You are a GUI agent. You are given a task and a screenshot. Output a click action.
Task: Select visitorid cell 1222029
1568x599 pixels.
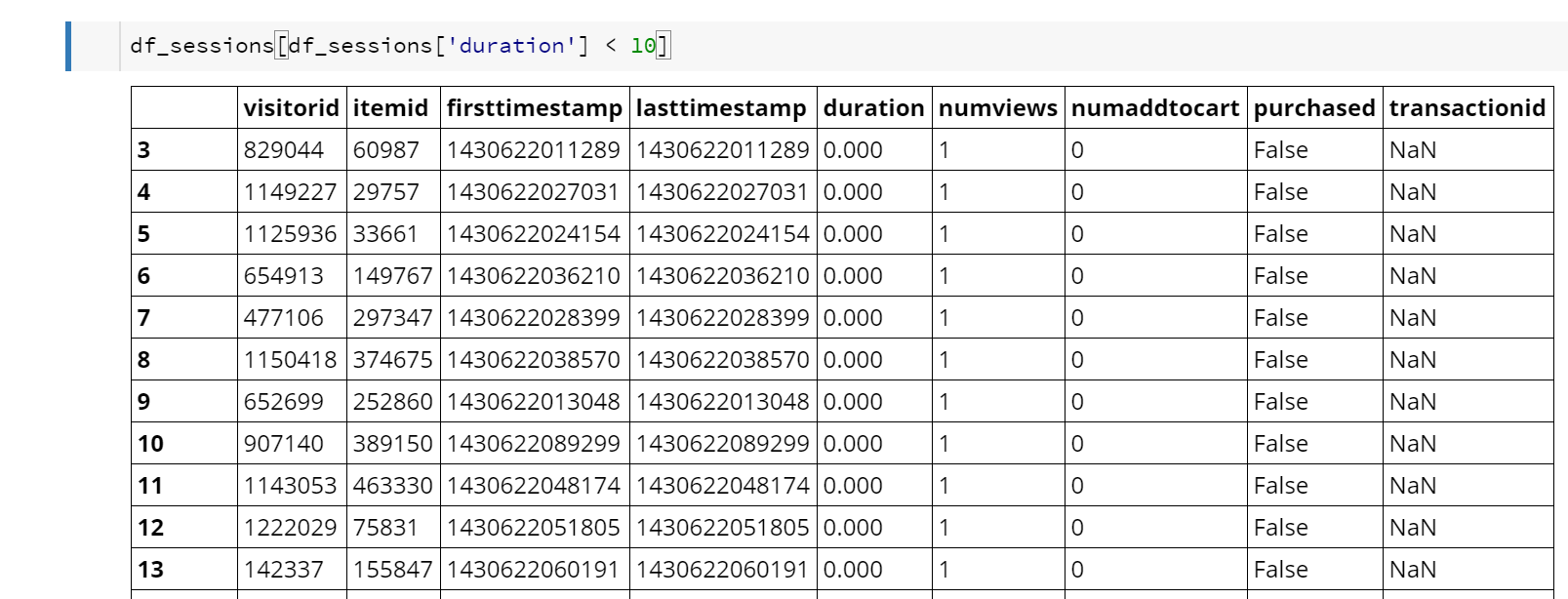(290, 528)
